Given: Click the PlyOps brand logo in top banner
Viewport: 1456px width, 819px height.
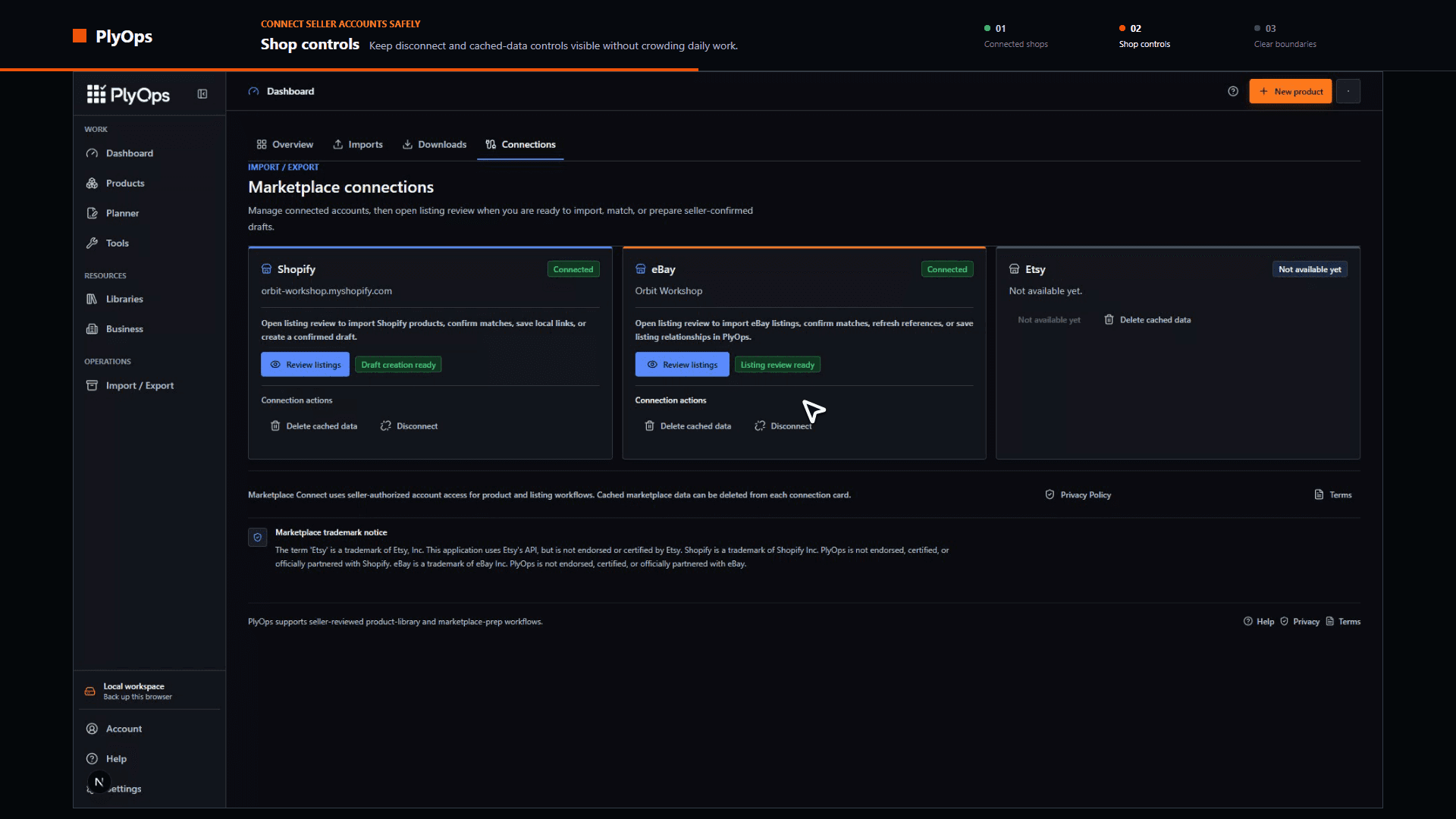Looking at the screenshot, I should tap(112, 36).
